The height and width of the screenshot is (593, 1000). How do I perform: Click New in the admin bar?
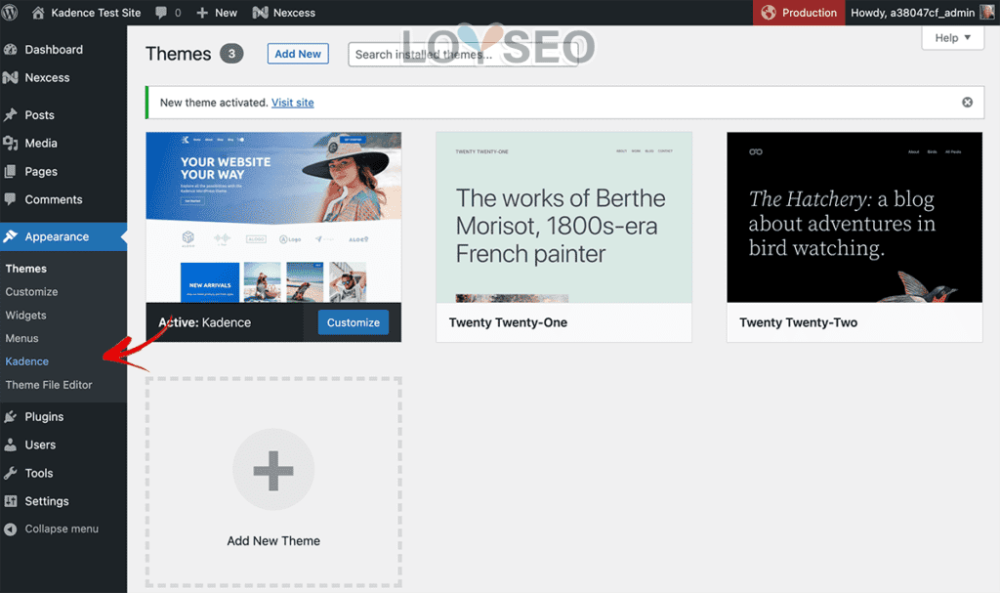point(226,13)
